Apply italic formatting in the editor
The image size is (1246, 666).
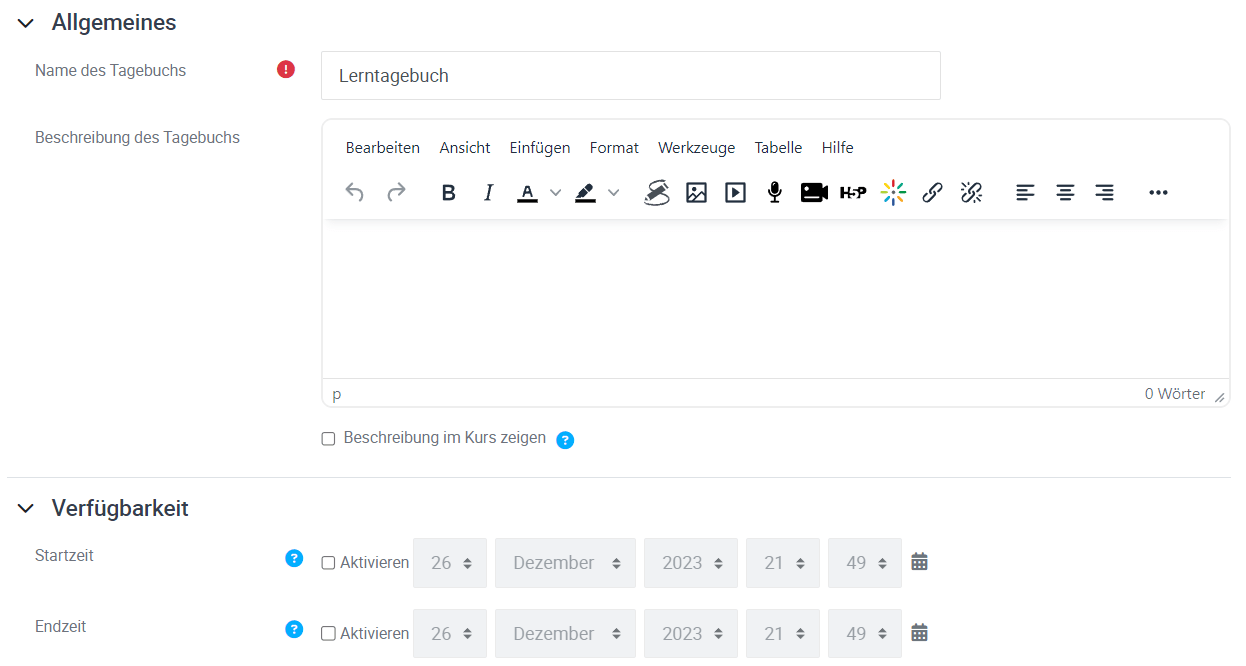[x=487, y=192]
